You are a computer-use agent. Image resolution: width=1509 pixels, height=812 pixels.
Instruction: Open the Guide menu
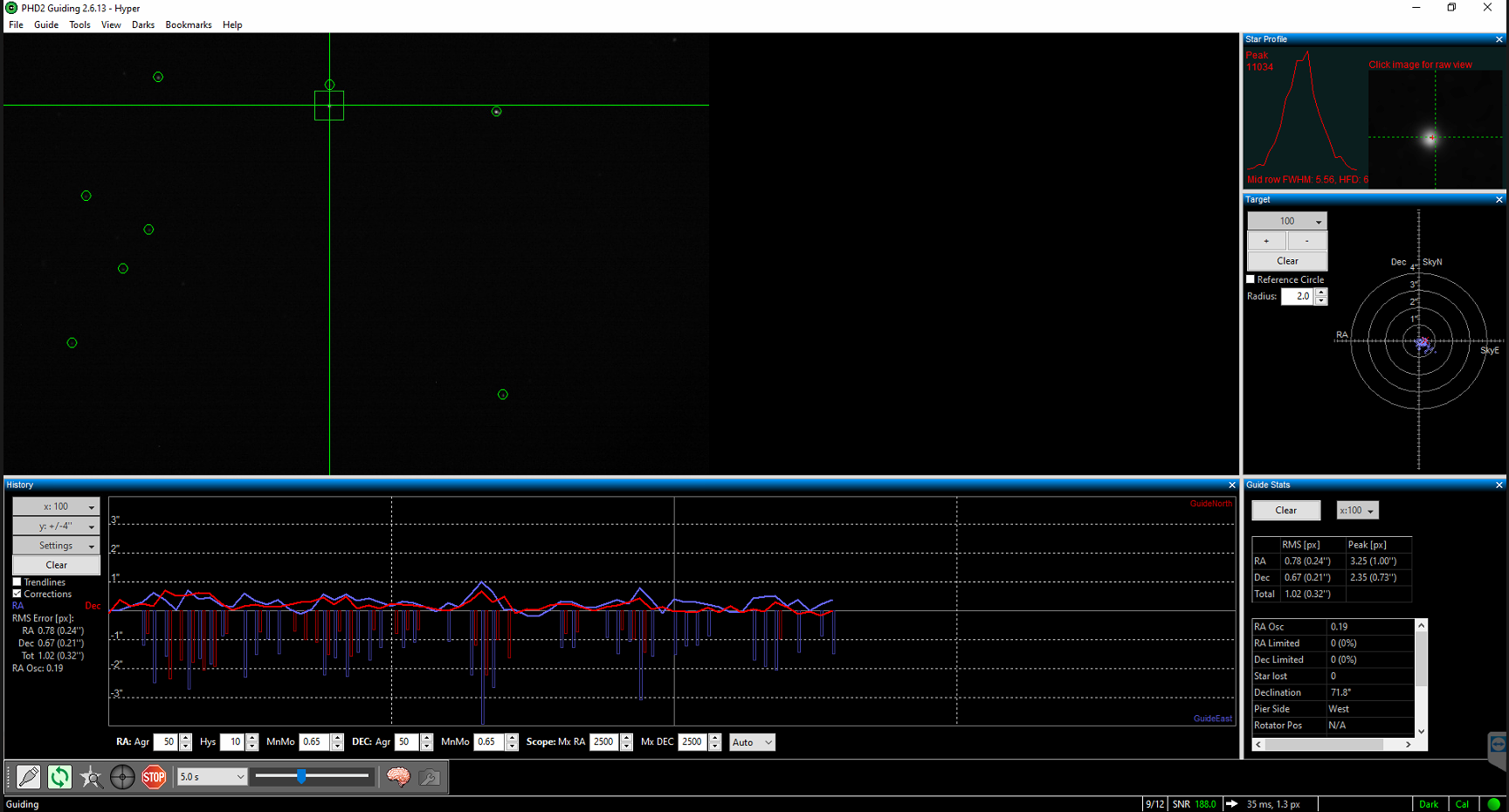[46, 24]
